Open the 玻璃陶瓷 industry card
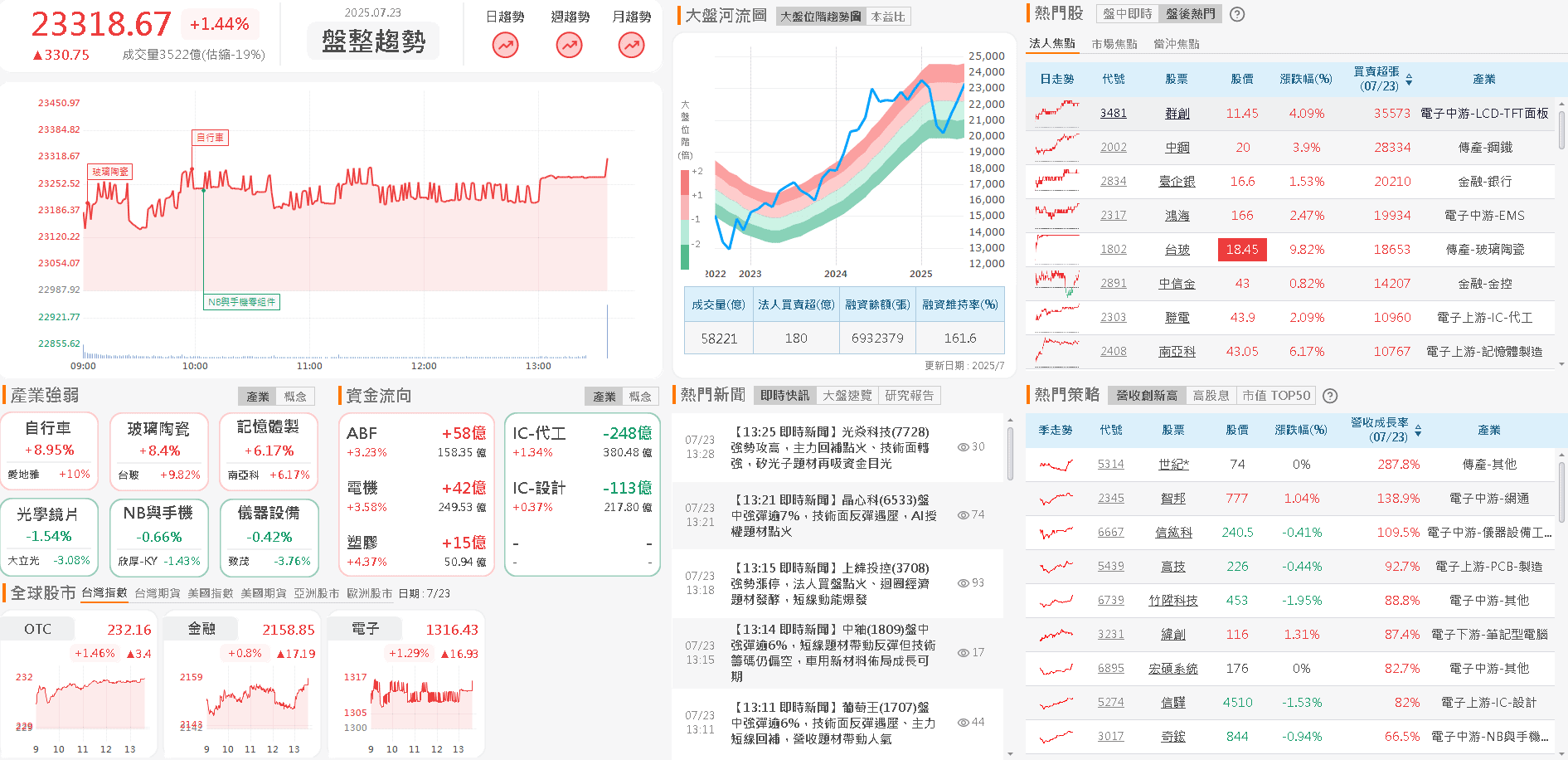The width and height of the screenshot is (1568, 760). (158, 451)
